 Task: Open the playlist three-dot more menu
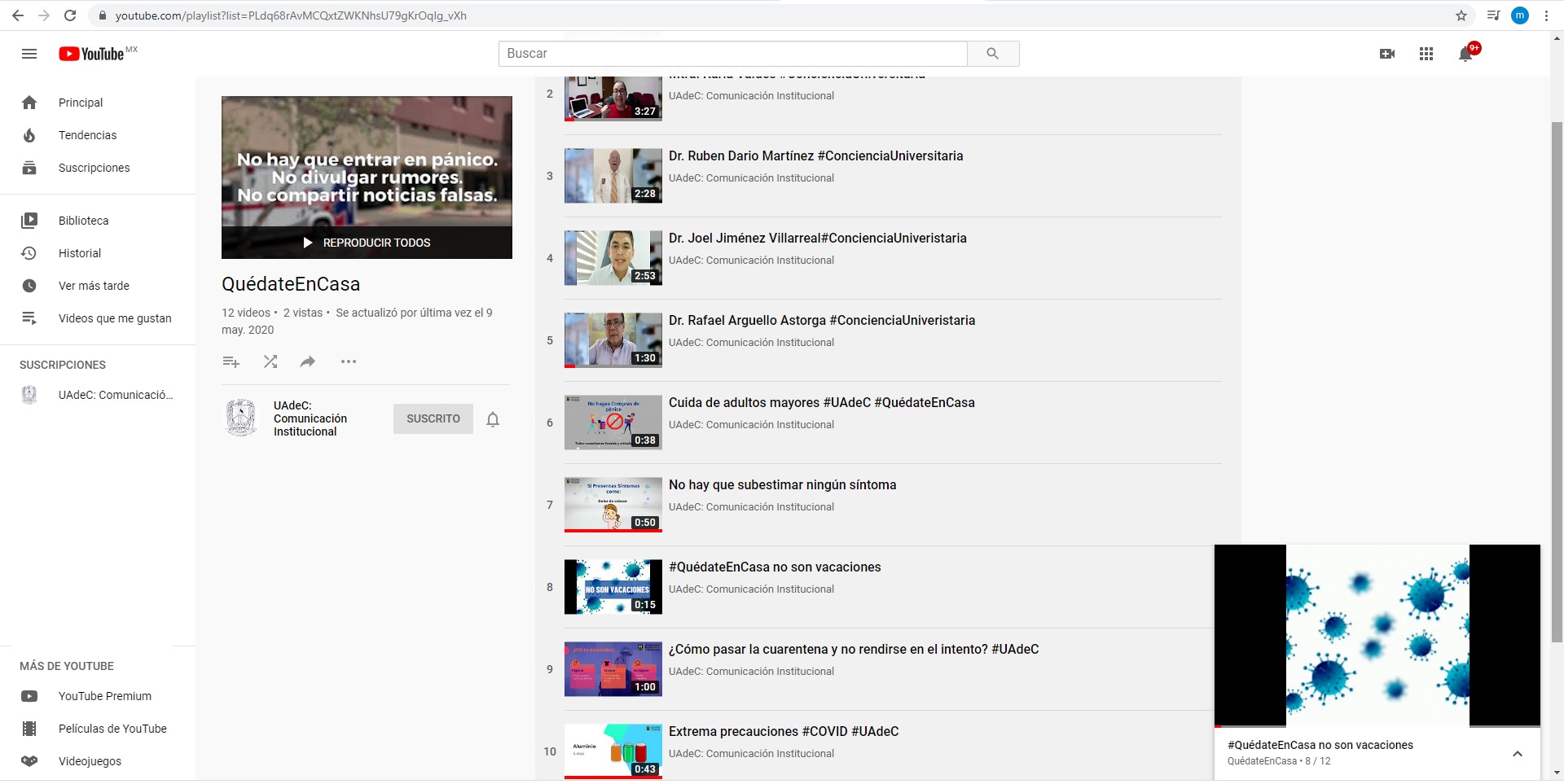349,361
